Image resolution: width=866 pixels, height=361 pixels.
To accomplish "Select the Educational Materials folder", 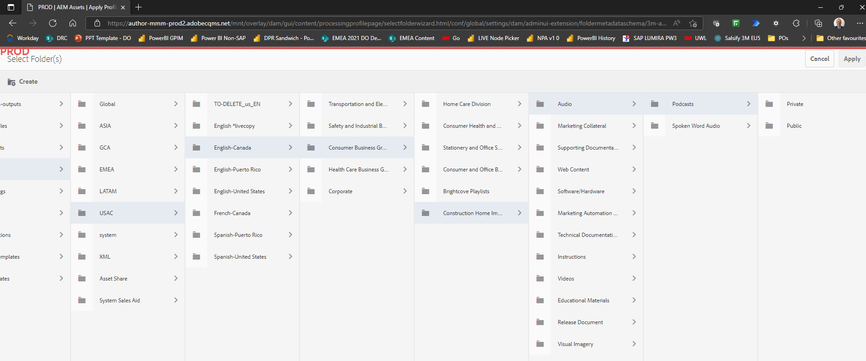I will coord(586,300).
